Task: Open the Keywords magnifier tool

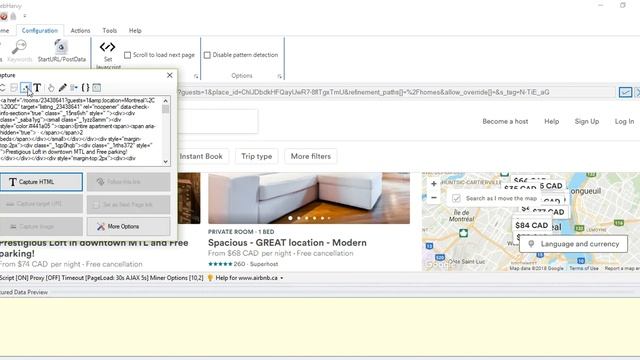Action: [x=19, y=51]
